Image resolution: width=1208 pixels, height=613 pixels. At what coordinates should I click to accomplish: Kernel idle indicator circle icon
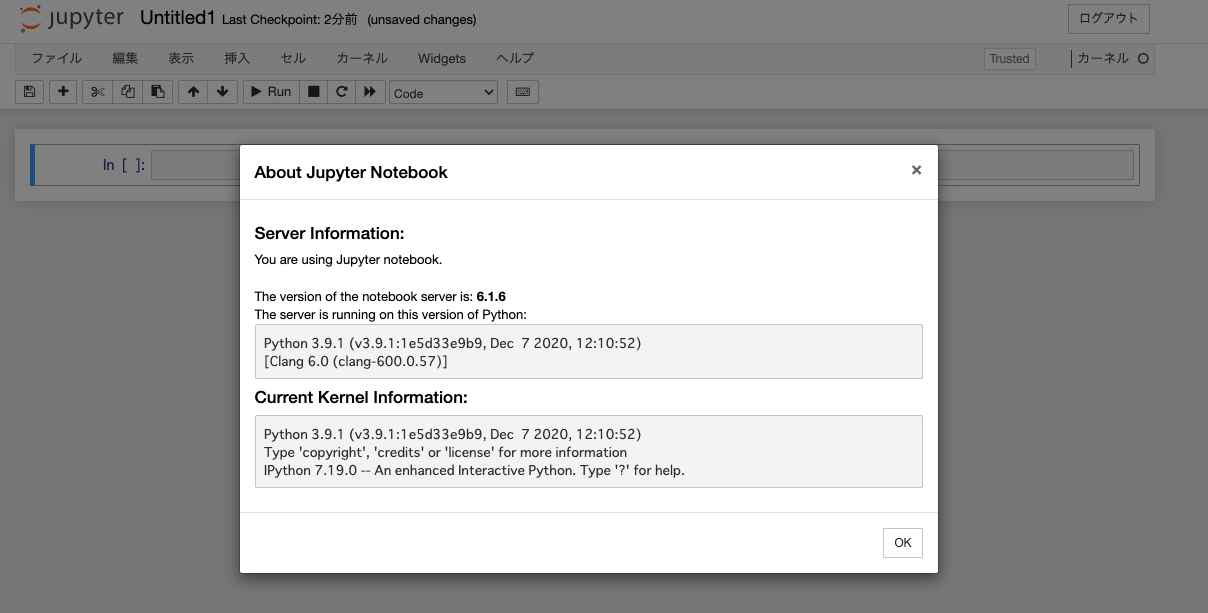pos(1143,58)
